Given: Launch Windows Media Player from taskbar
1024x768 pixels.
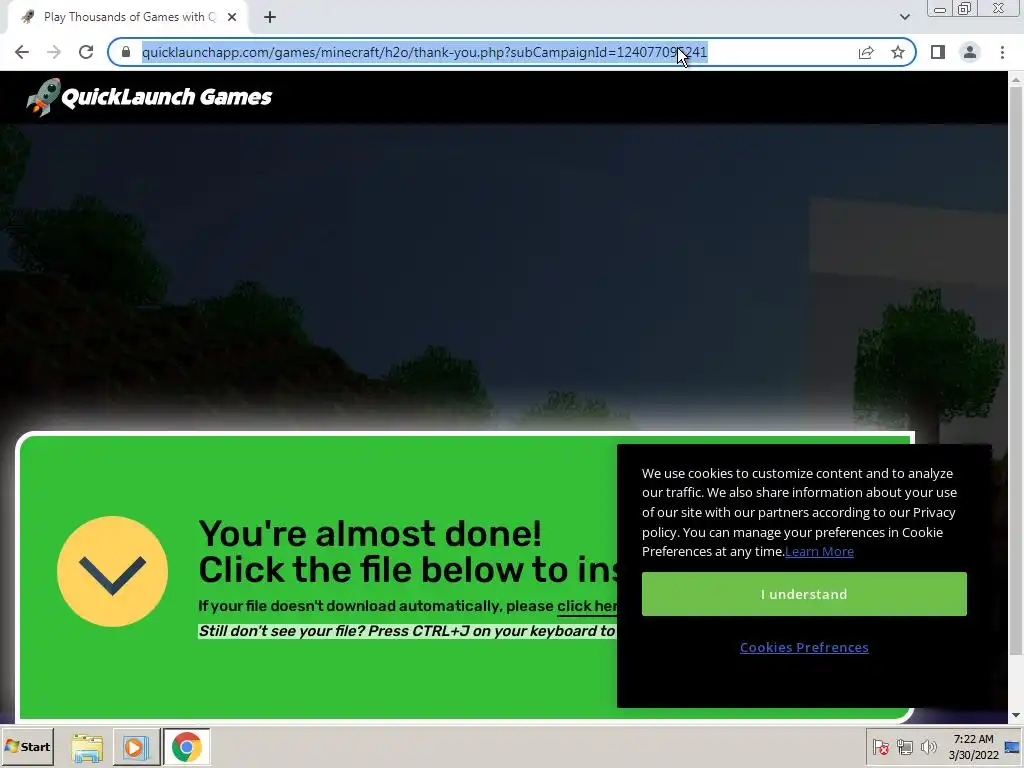Looking at the screenshot, I should (136, 747).
